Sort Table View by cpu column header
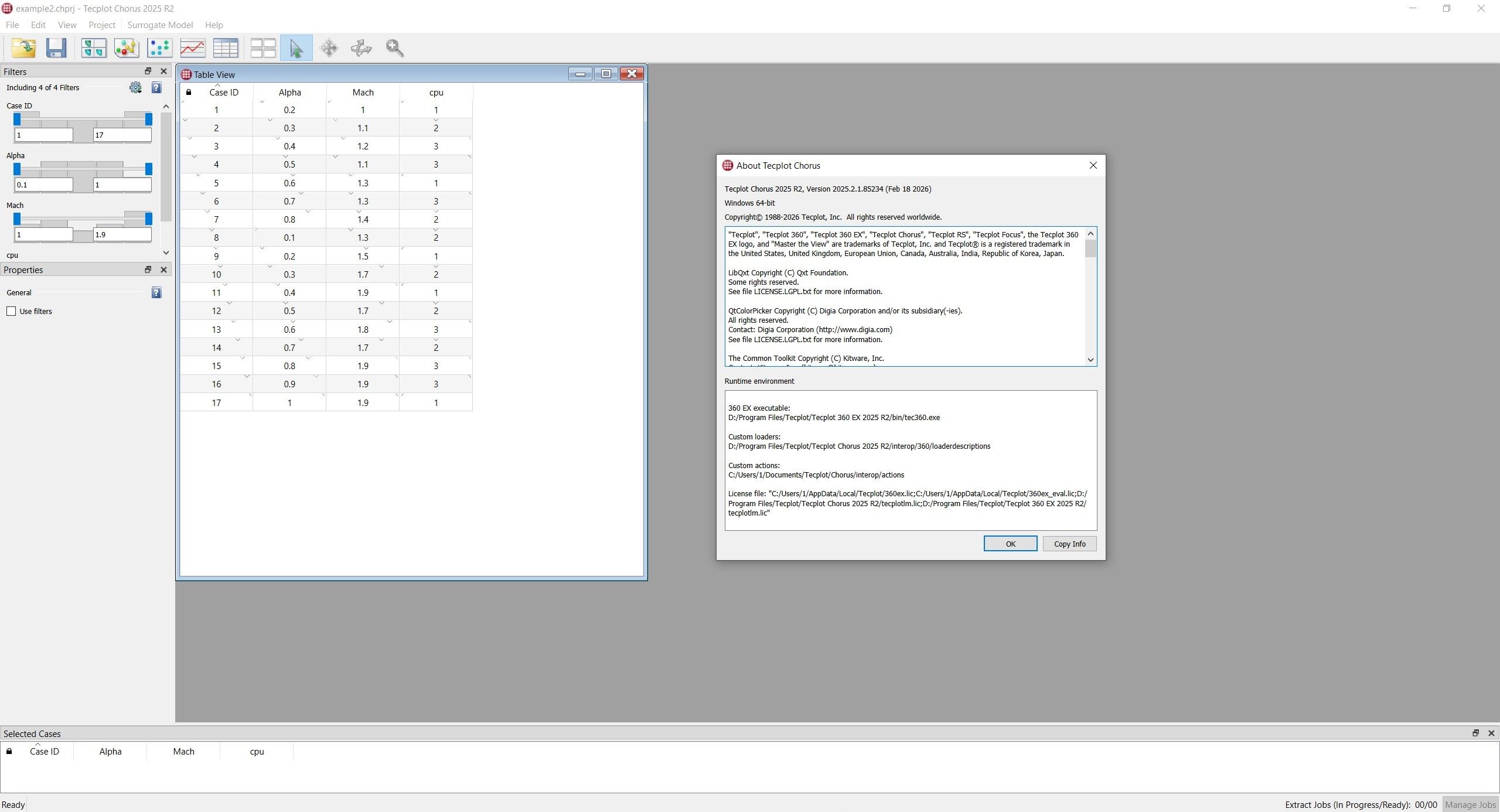The image size is (1500, 812). click(436, 93)
